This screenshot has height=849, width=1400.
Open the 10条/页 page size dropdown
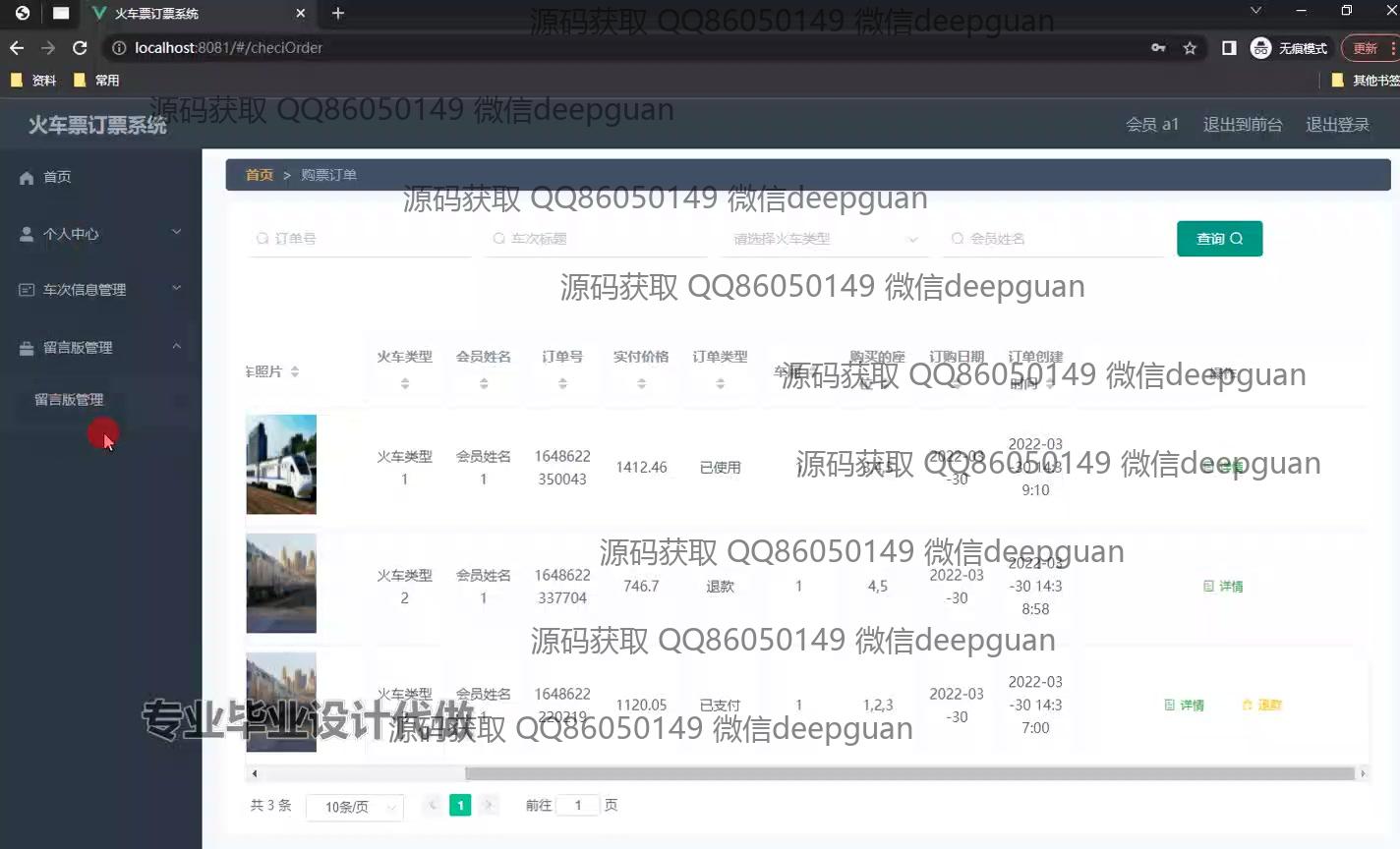(355, 807)
